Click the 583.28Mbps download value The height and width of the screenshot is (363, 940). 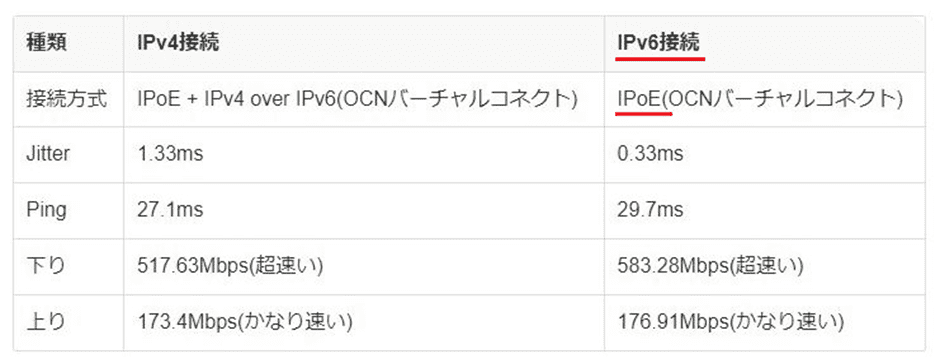[x=710, y=266]
